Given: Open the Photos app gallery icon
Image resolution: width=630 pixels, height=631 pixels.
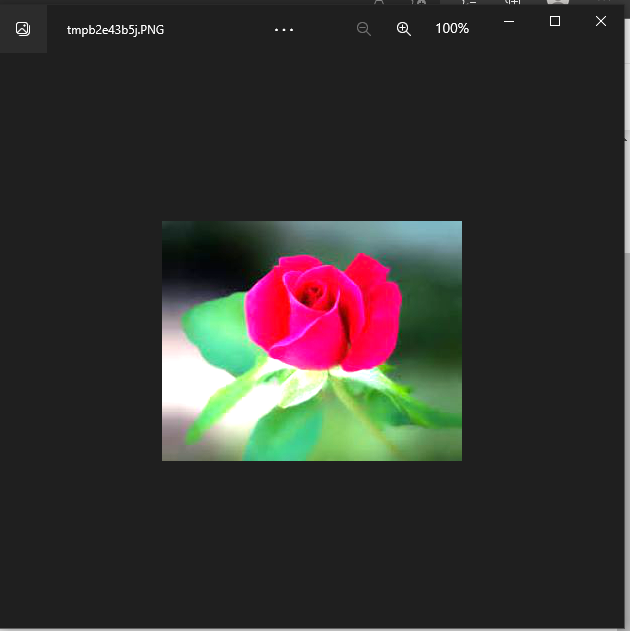Looking at the screenshot, I should tap(23, 29).
